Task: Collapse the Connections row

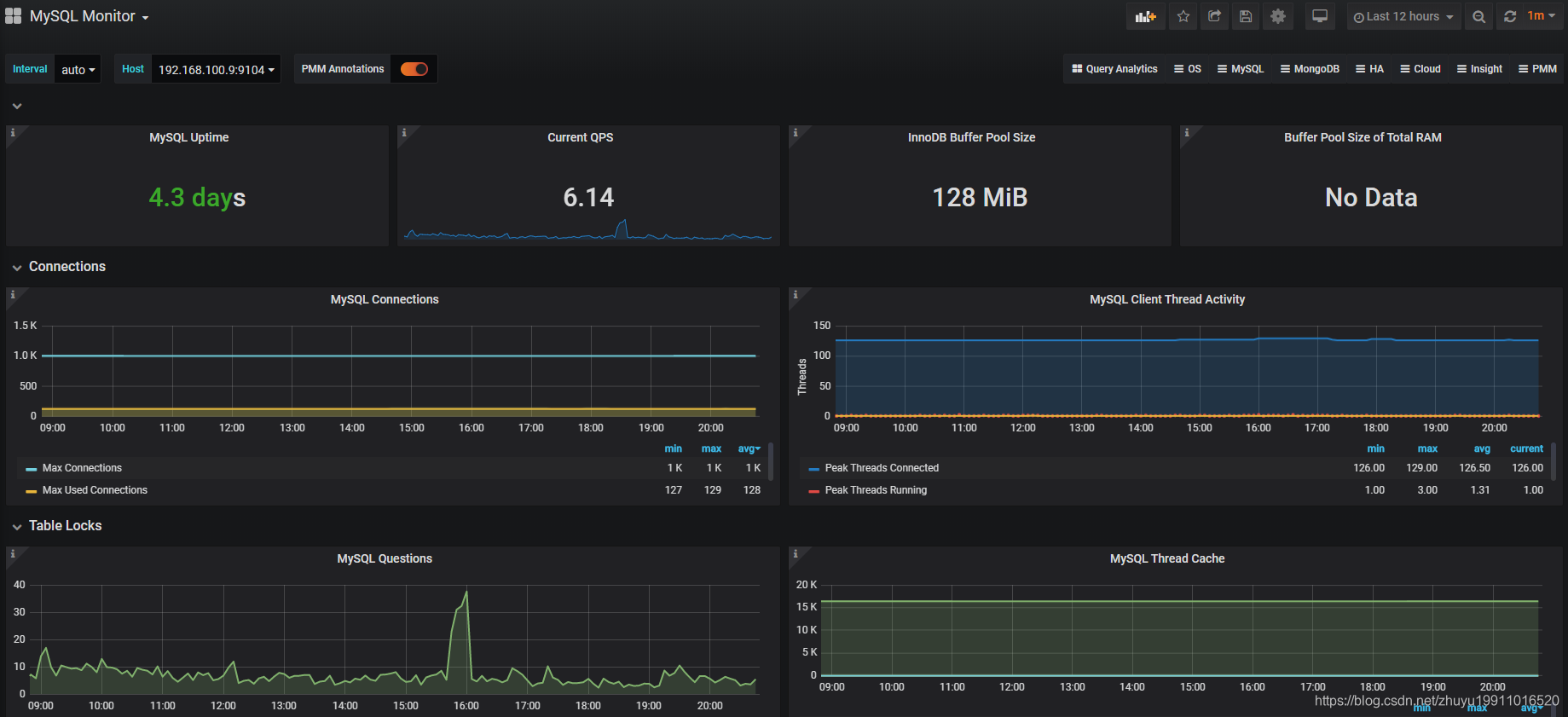Action: [x=17, y=268]
